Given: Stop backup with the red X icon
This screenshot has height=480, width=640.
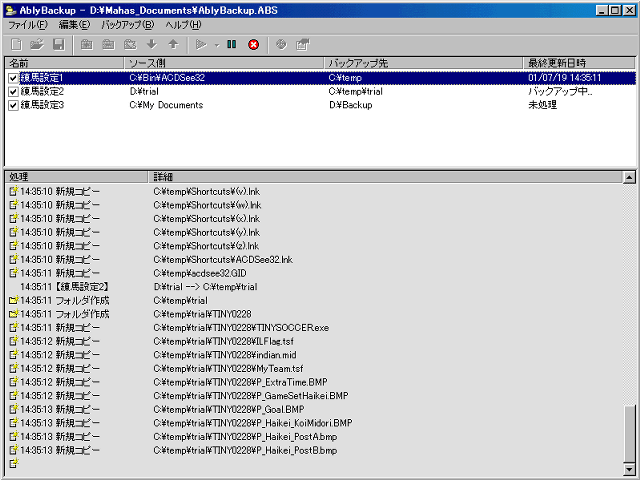Looking at the screenshot, I should point(253,44).
